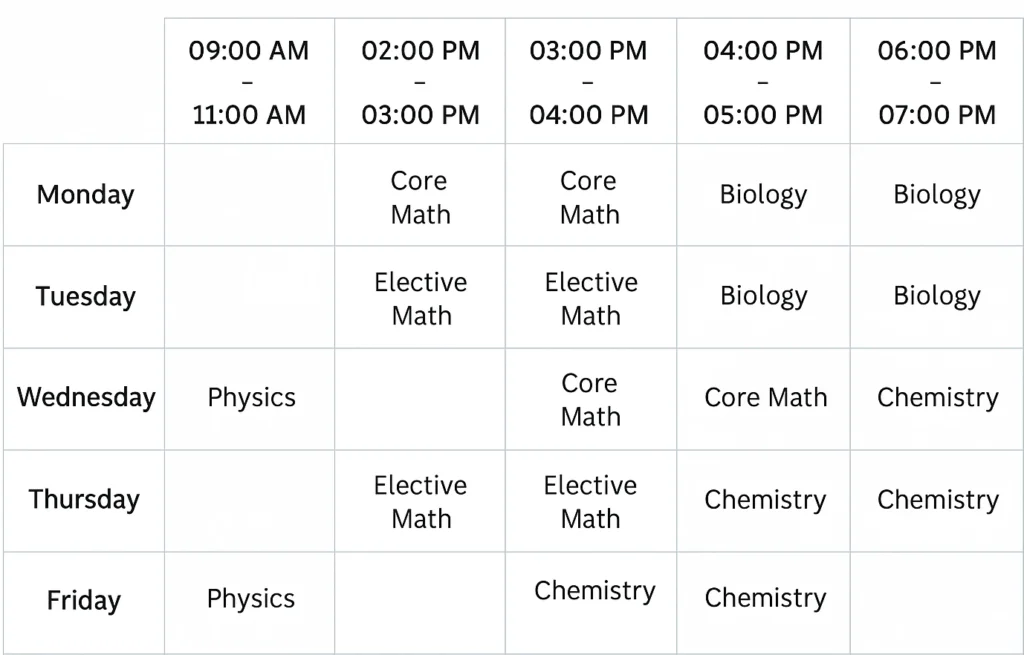Click the Friday row label
The width and height of the screenshot is (1024, 655).
[84, 602]
